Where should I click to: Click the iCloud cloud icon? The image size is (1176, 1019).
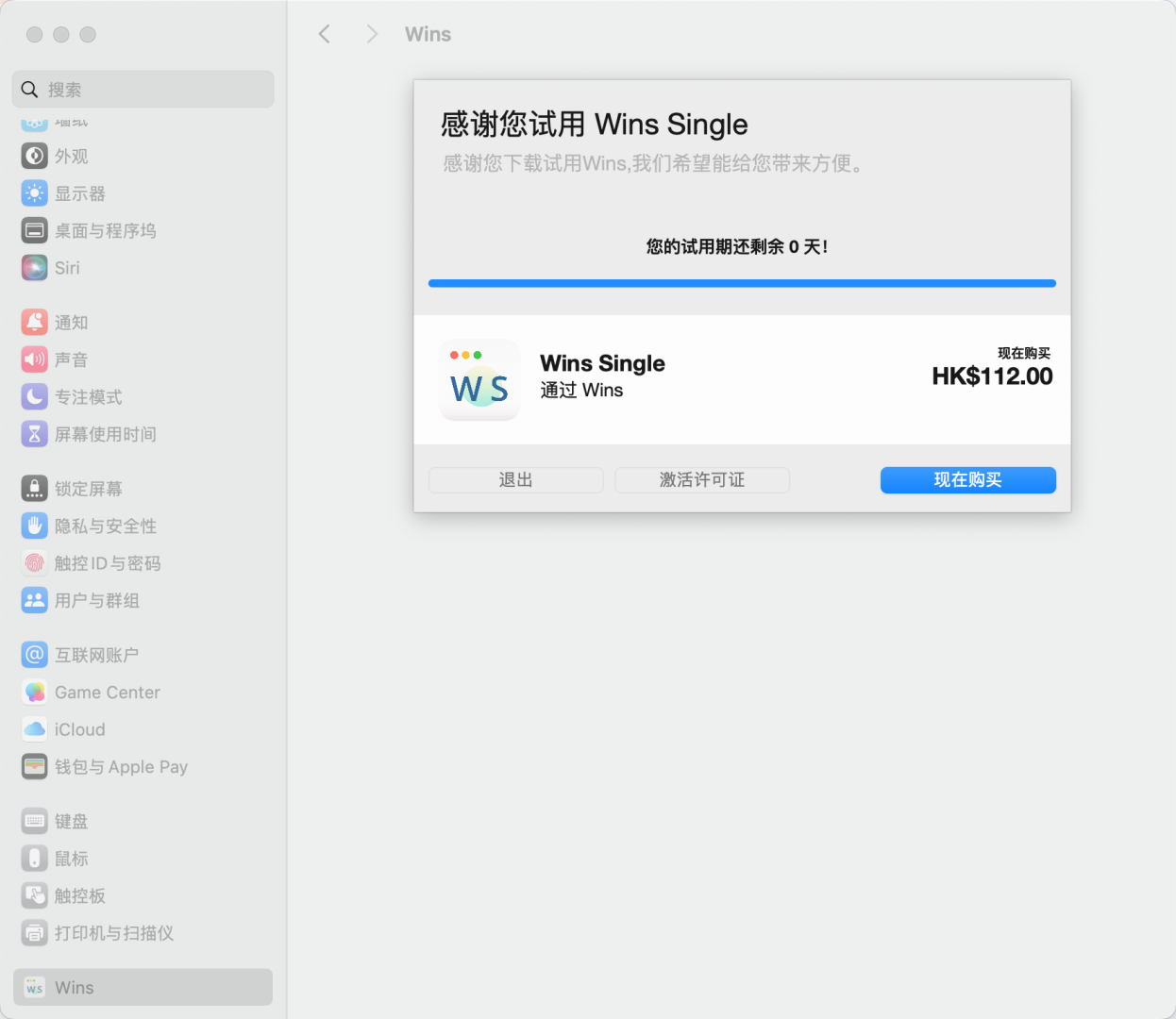pyautogui.click(x=35, y=729)
